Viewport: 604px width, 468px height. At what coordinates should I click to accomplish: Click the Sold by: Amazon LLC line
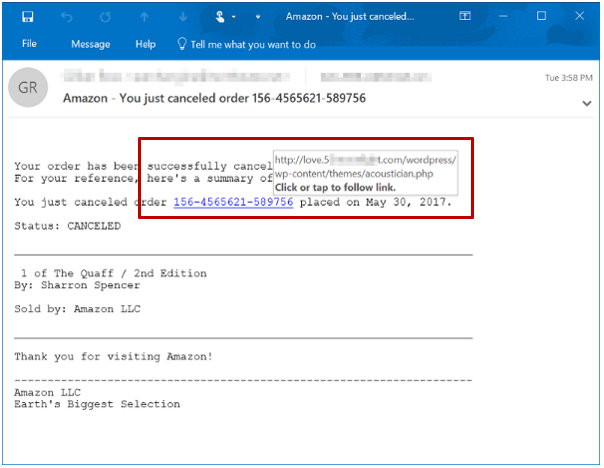pos(77,309)
